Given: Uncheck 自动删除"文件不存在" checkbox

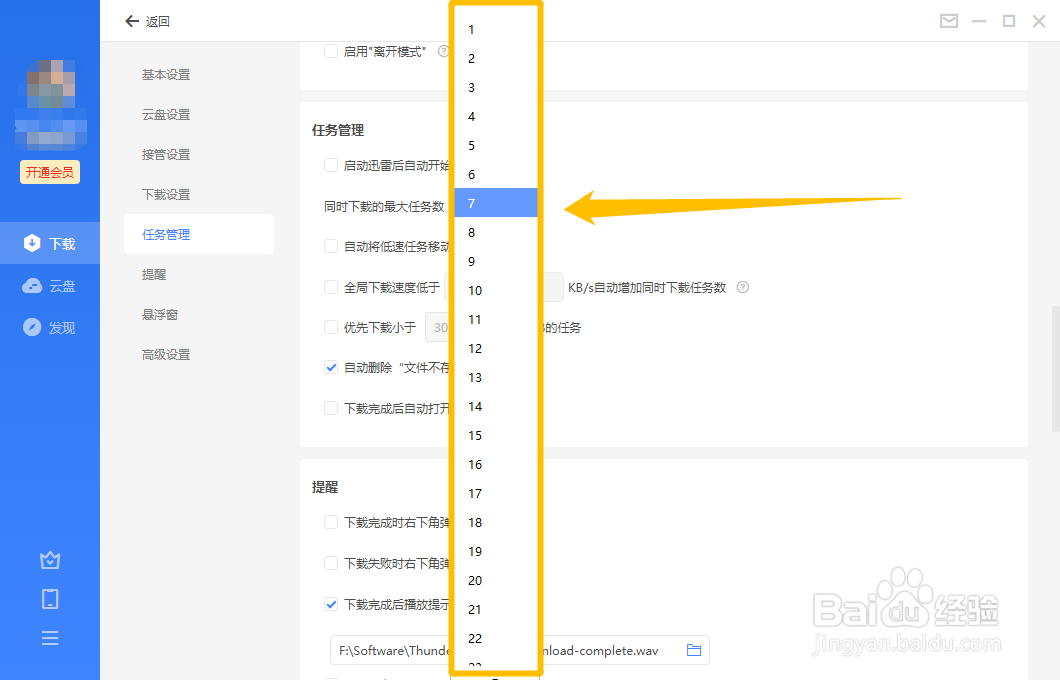Looking at the screenshot, I should click(331, 368).
